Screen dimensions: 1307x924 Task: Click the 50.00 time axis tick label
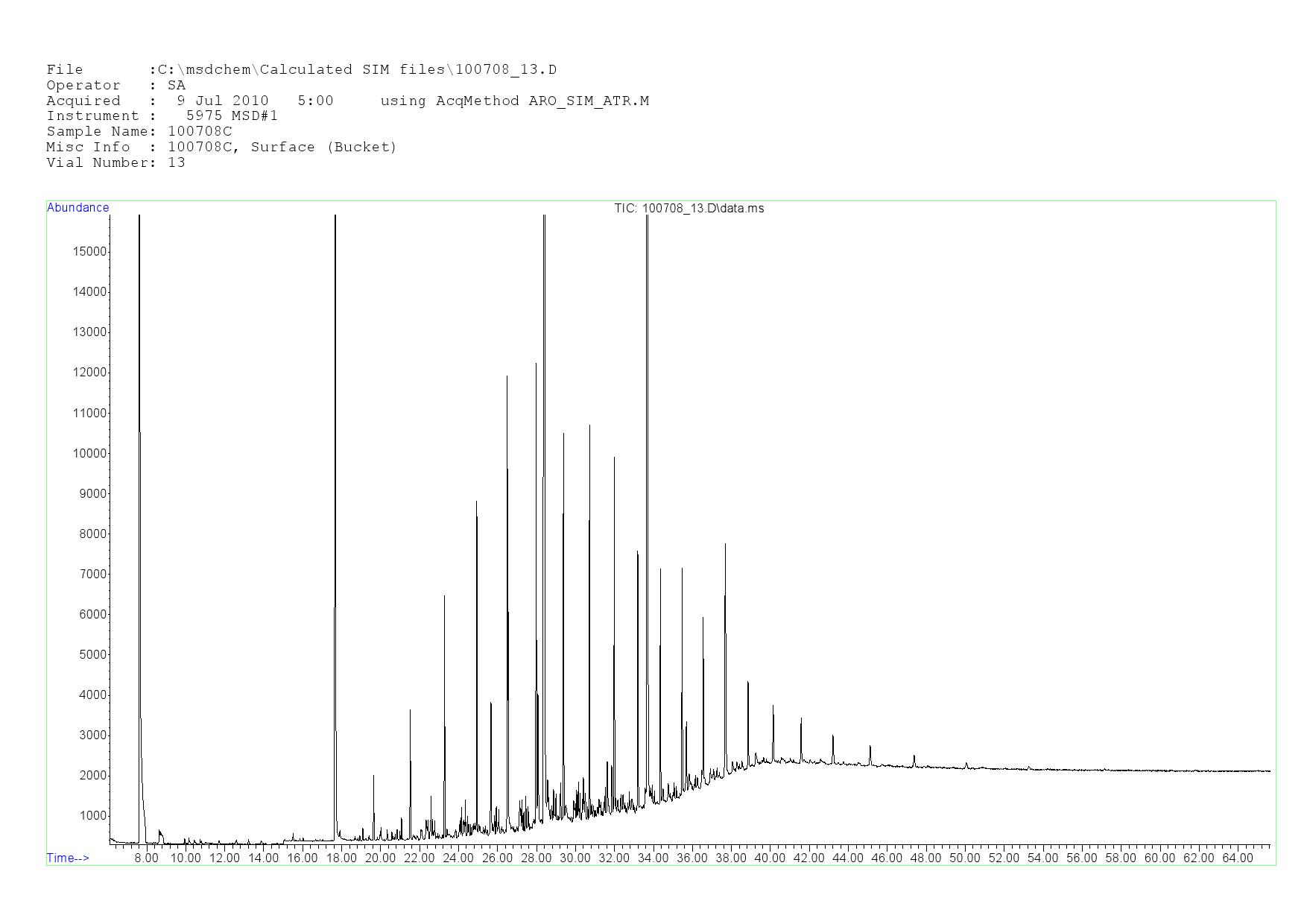point(964,858)
